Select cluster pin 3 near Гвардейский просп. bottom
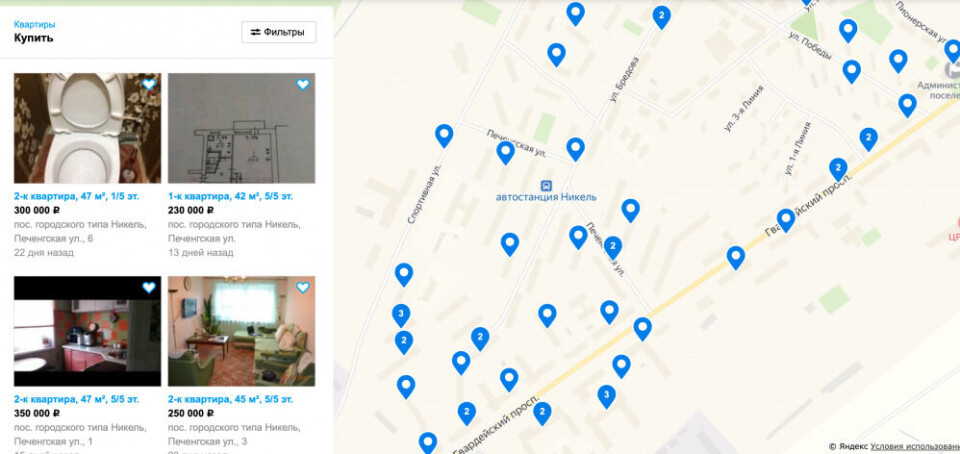 coord(606,396)
